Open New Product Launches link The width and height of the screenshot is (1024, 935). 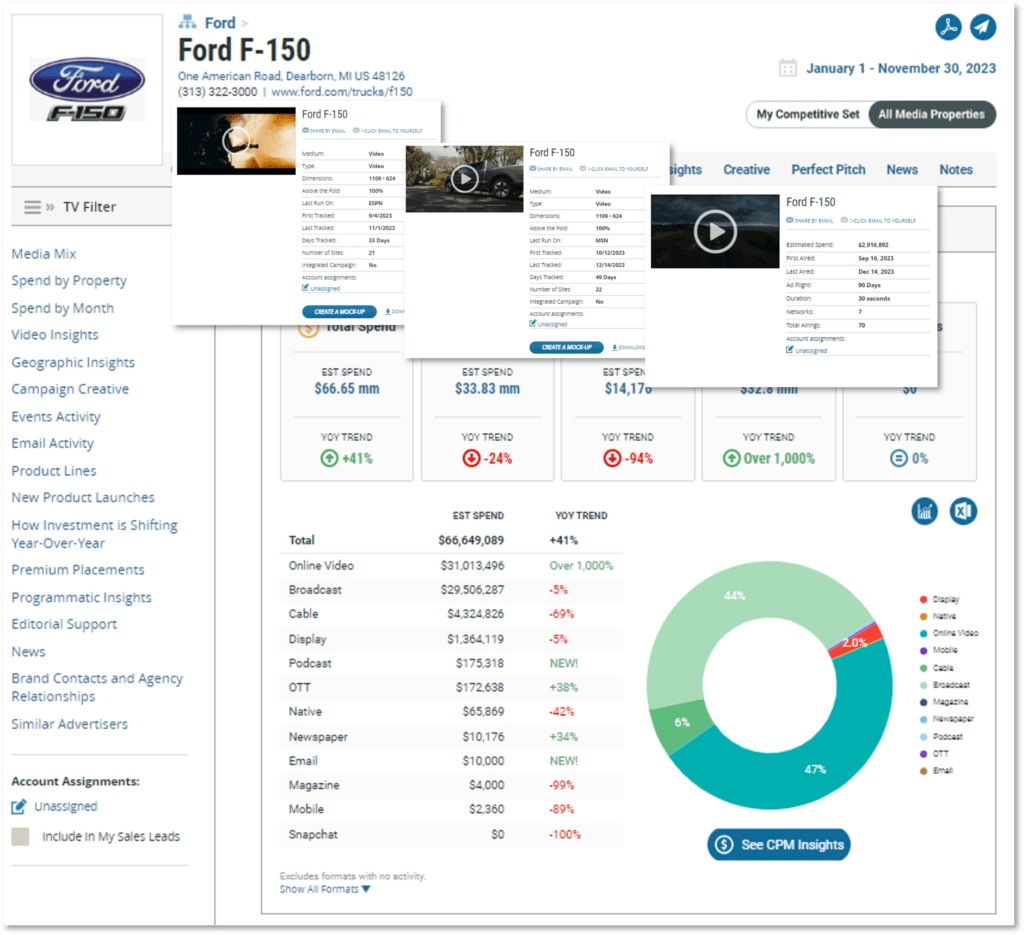coord(83,498)
